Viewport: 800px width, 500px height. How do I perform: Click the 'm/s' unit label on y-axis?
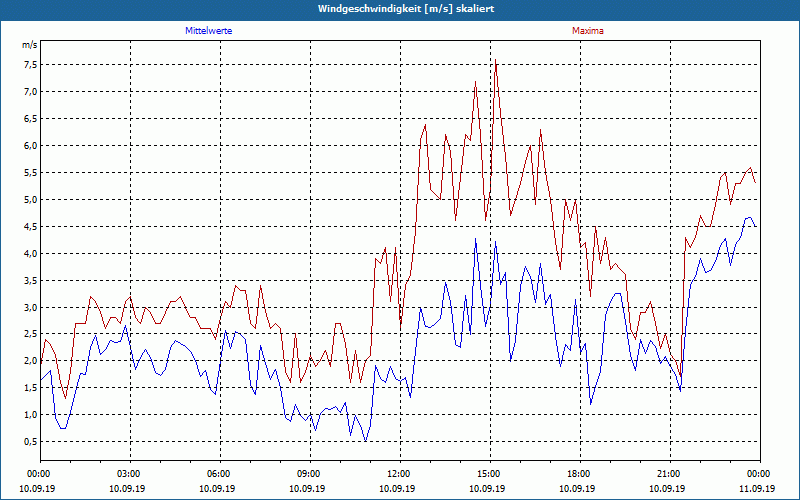click(x=30, y=44)
